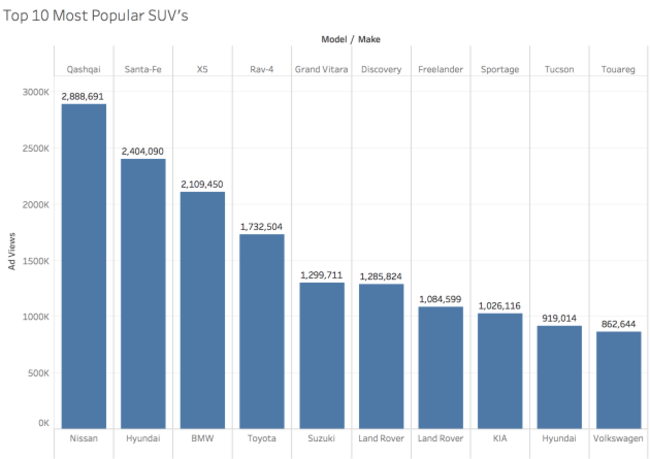The height and width of the screenshot is (459, 650).
Task: Click the Nissan Qashqai bar
Action: 83,265
